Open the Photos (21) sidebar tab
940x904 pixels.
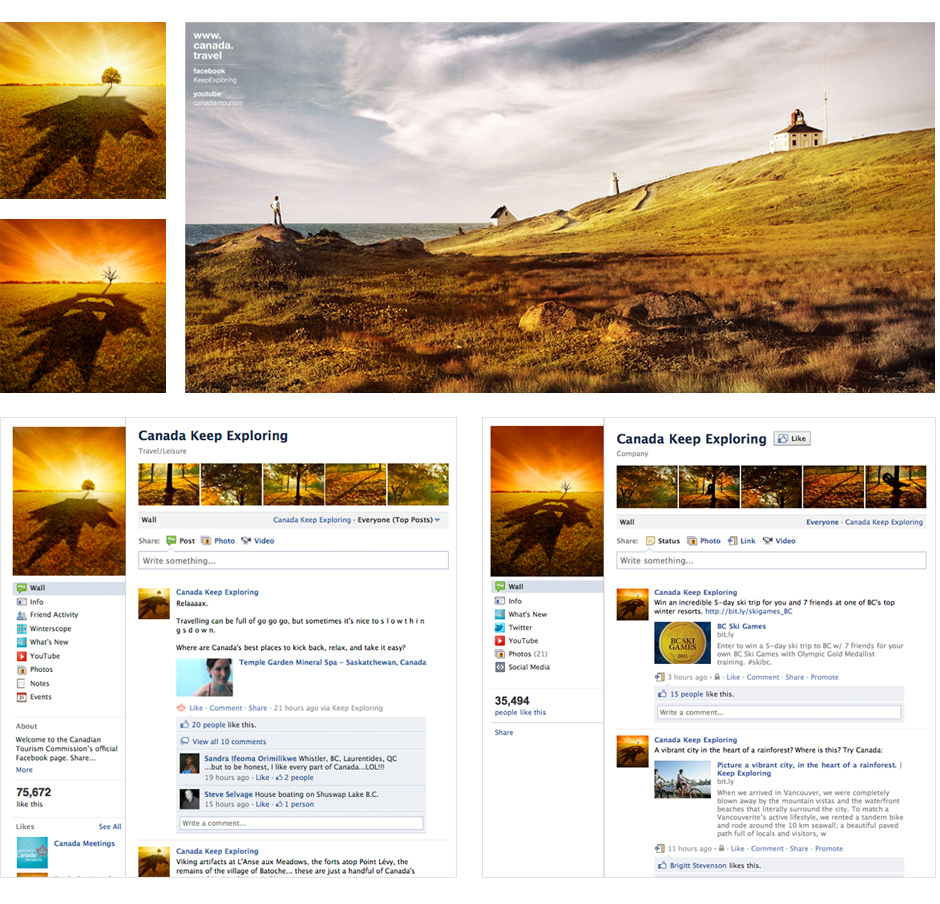(x=528, y=654)
